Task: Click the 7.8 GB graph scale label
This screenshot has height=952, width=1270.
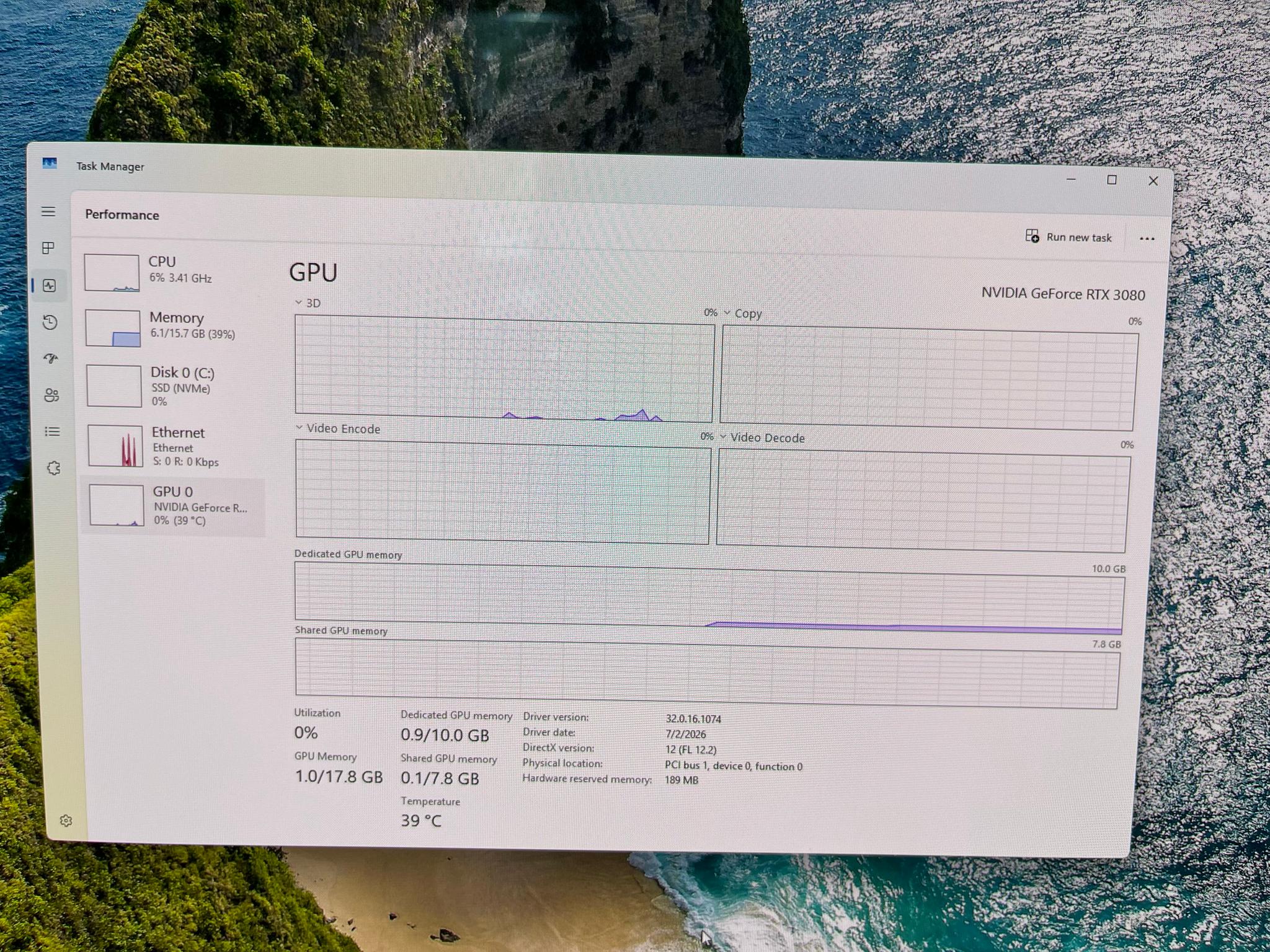Action: pos(1106,645)
